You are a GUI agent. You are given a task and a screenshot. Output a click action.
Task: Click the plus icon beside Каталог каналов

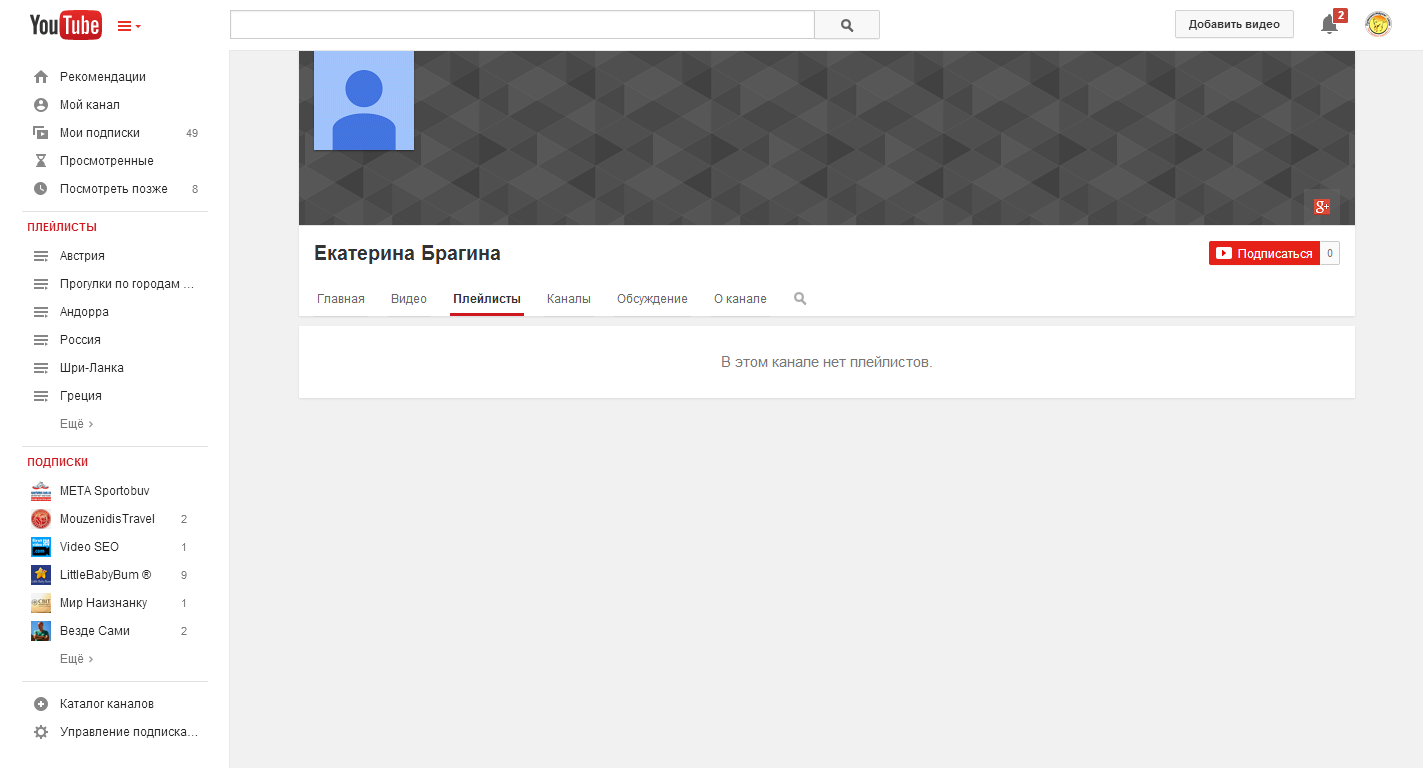[41, 704]
